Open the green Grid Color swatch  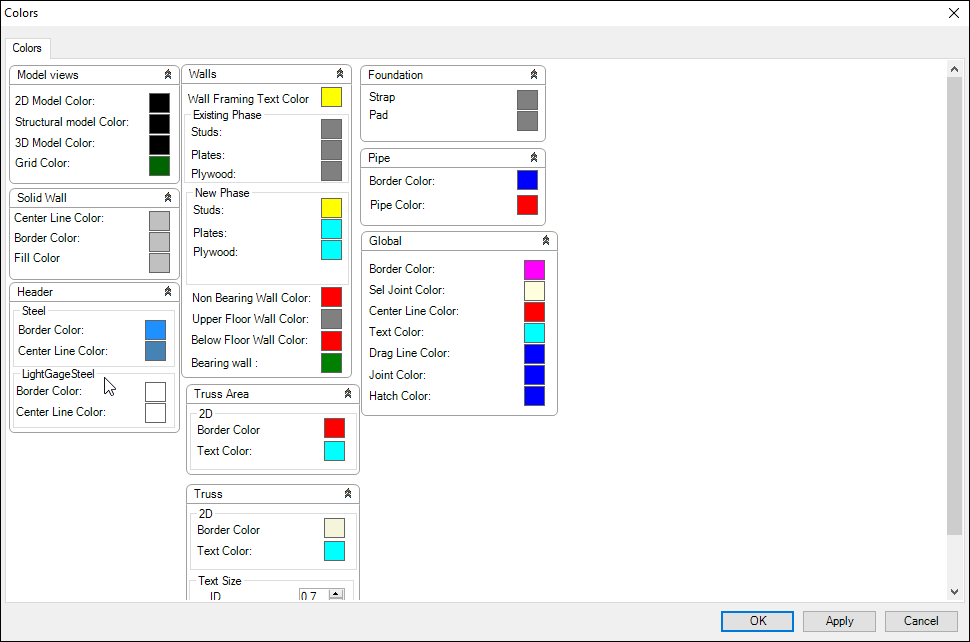click(159, 165)
